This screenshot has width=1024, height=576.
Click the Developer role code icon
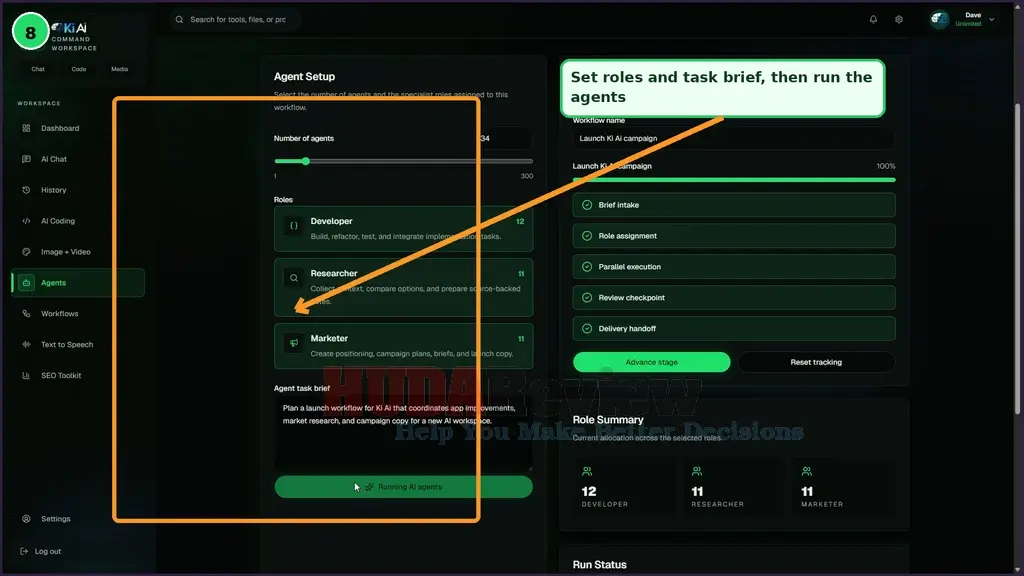click(294, 225)
